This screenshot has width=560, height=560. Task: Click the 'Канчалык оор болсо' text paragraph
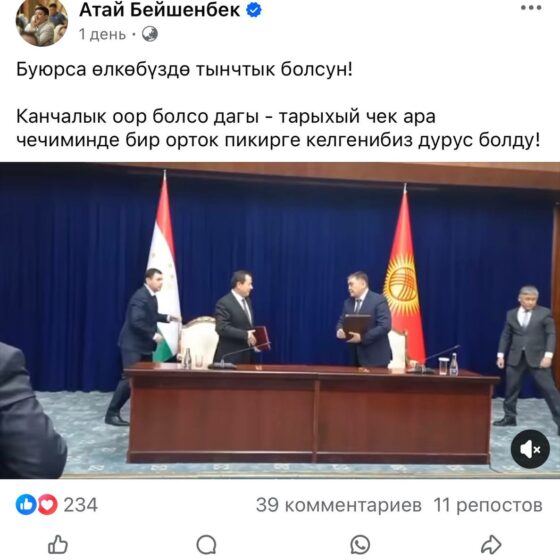[x=278, y=129]
